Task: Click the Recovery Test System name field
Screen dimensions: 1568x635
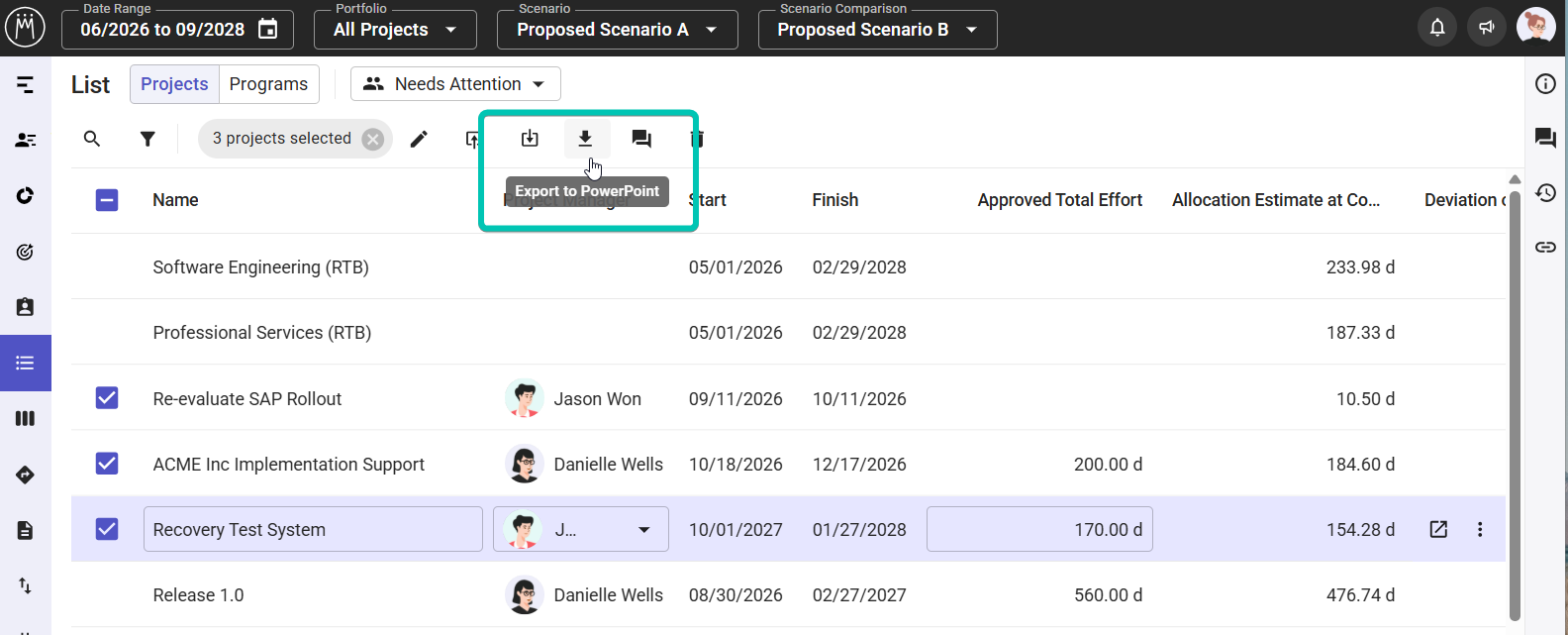Action: tap(313, 529)
